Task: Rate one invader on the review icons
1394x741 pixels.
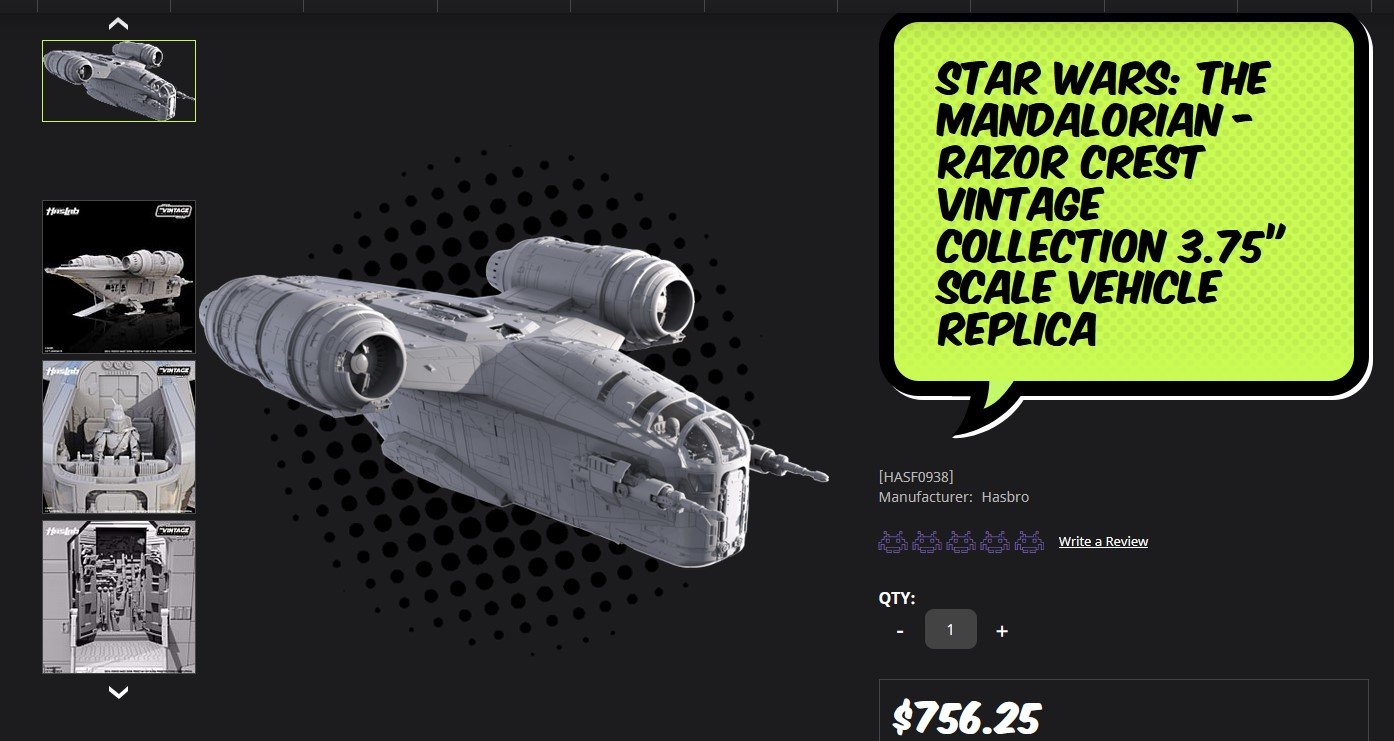Action: pyautogui.click(x=893, y=542)
